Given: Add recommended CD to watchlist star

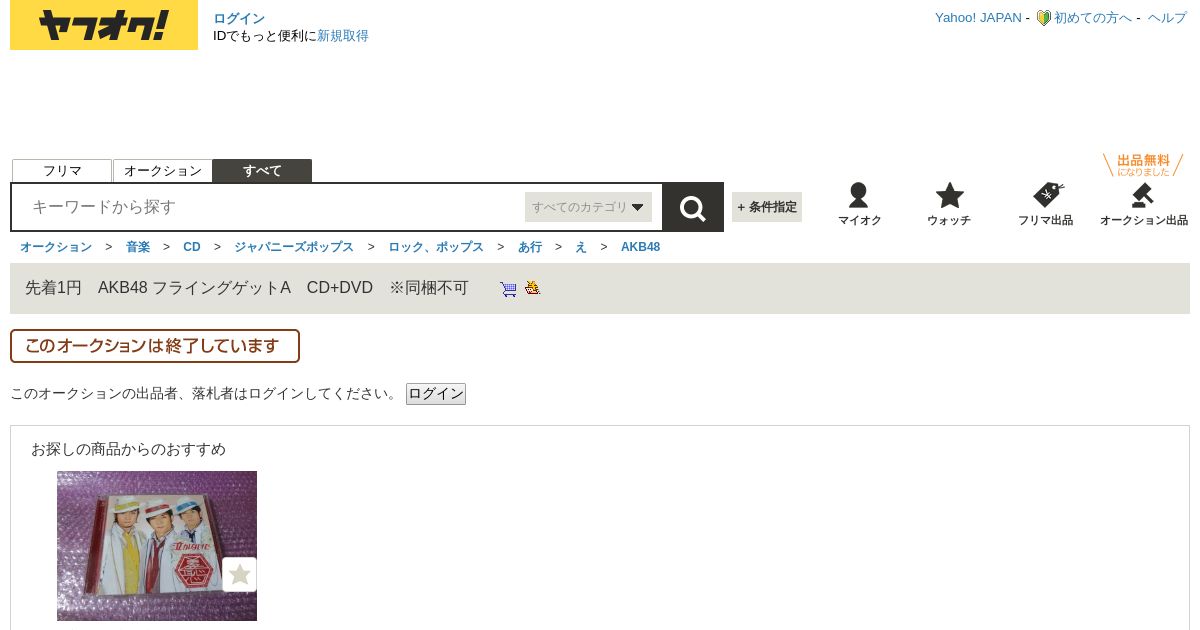Looking at the screenshot, I should [x=239, y=575].
